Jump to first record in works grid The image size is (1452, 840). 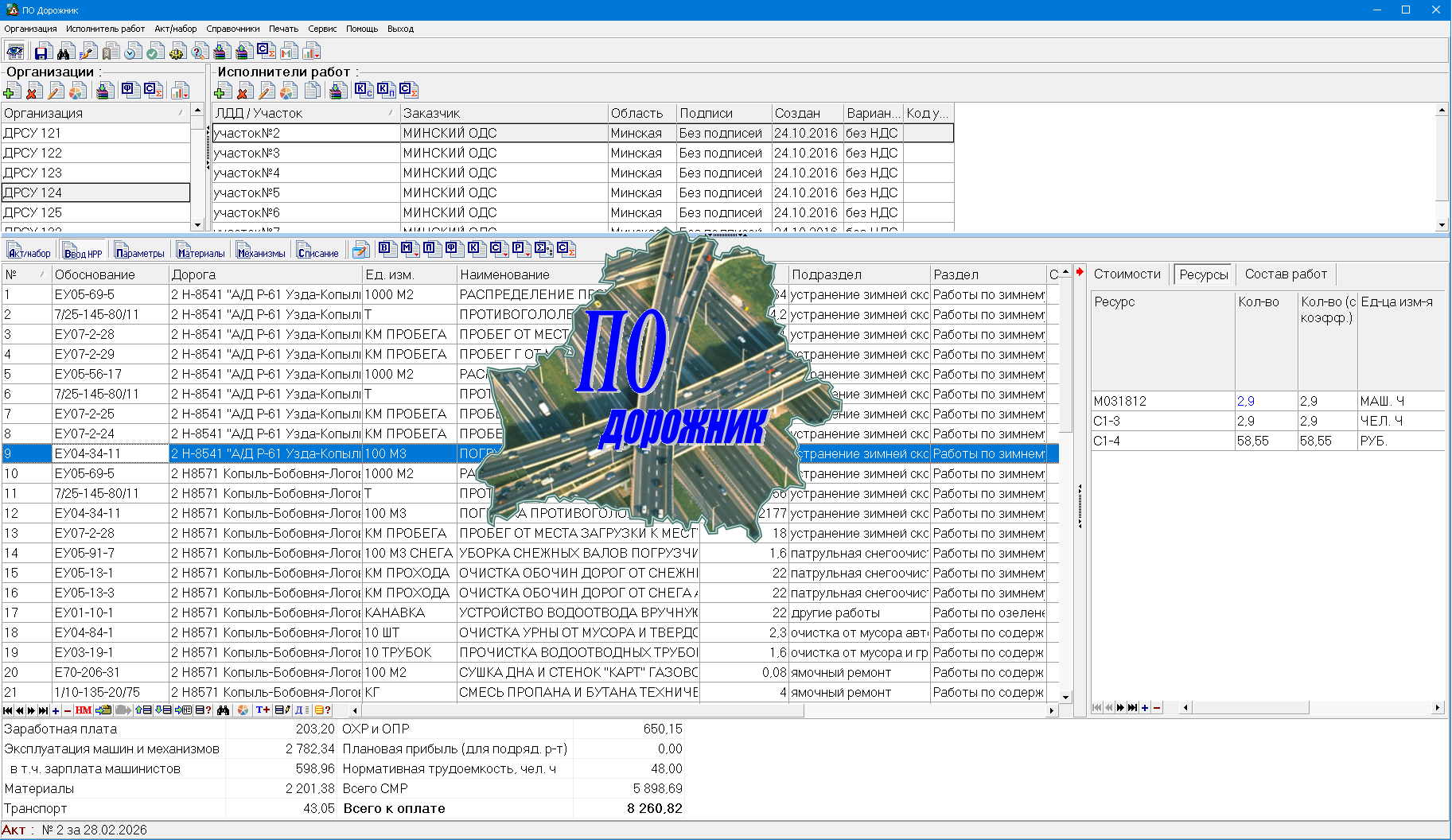click(x=8, y=710)
